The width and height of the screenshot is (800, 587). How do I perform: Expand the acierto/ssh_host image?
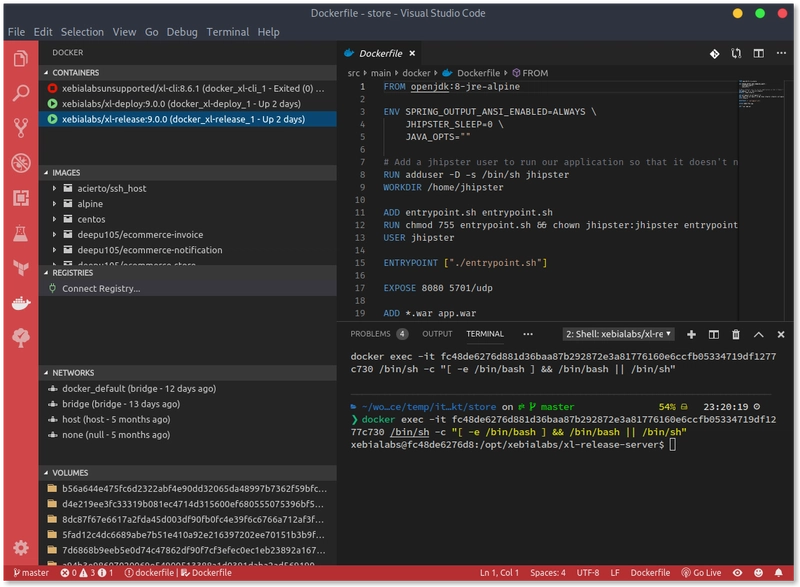coord(55,188)
